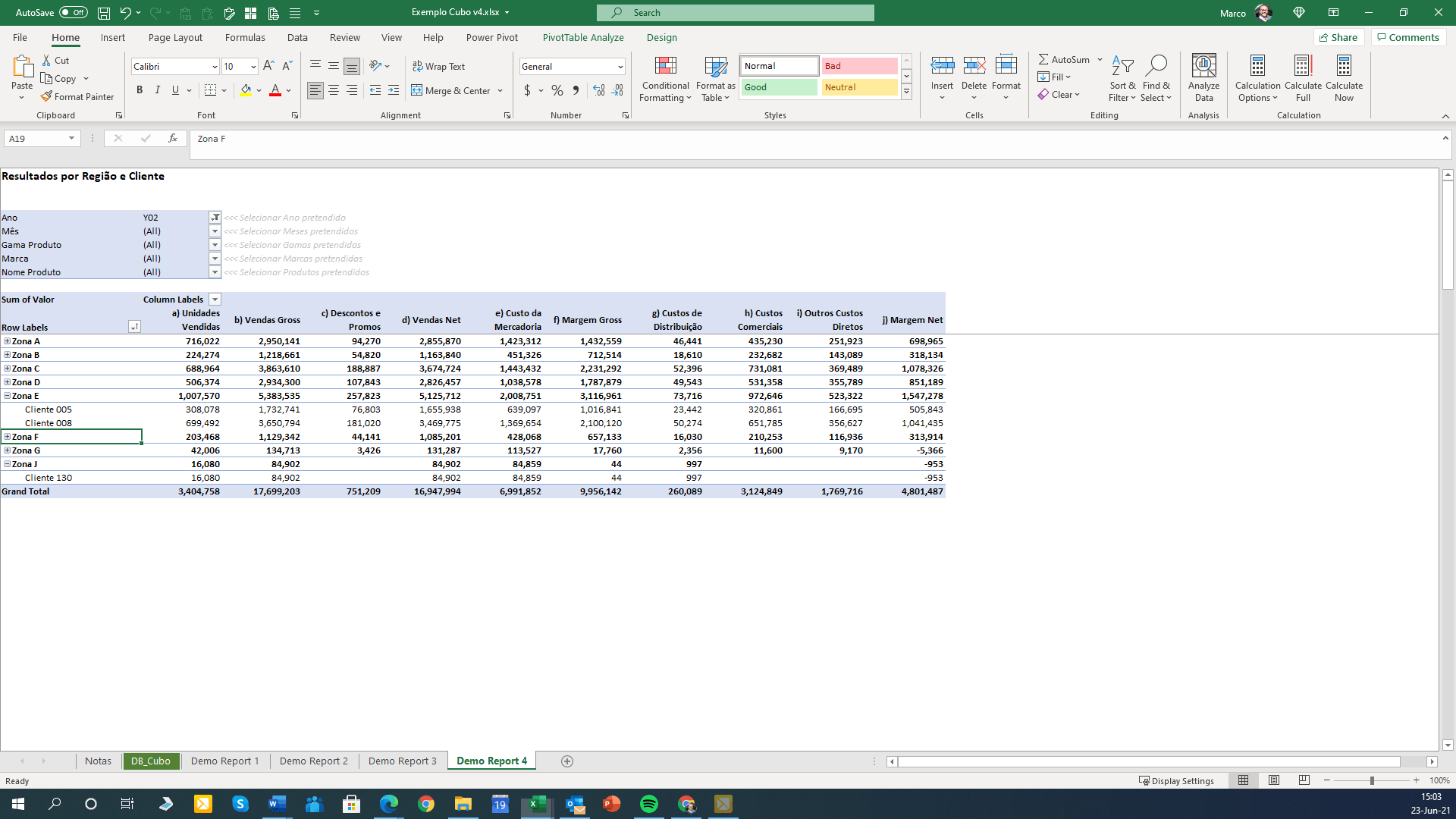
Task: Open the PivotTable Analyze tab
Action: 582,37
